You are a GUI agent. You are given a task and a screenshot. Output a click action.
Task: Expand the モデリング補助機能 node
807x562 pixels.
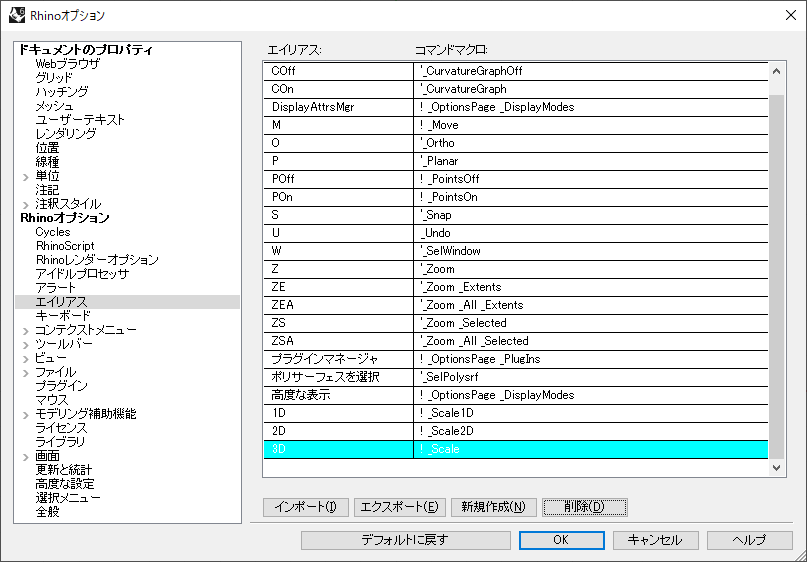[x=26, y=415]
